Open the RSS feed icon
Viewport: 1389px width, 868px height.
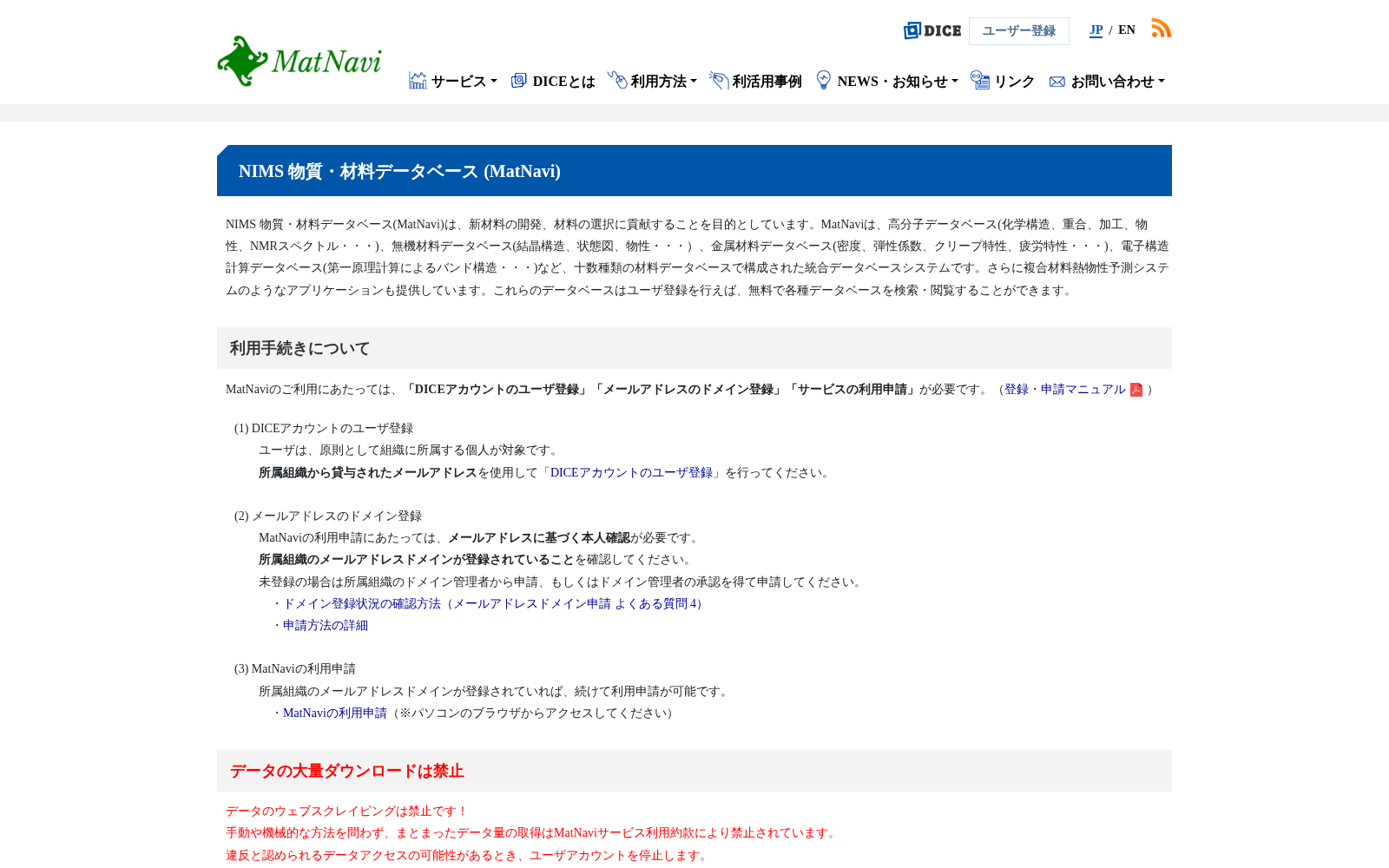coord(1161,28)
